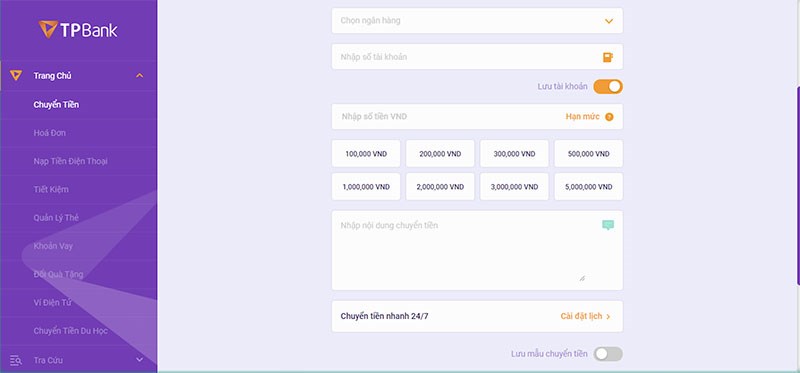The width and height of the screenshot is (800, 373).
Task: Toggle the Lưu tài khoản switch
Action: click(x=608, y=87)
